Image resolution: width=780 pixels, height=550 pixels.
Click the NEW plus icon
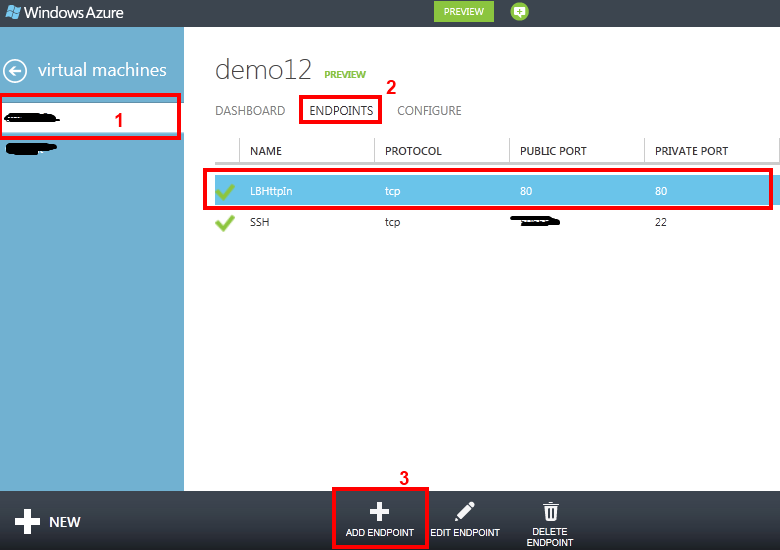click(27, 522)
